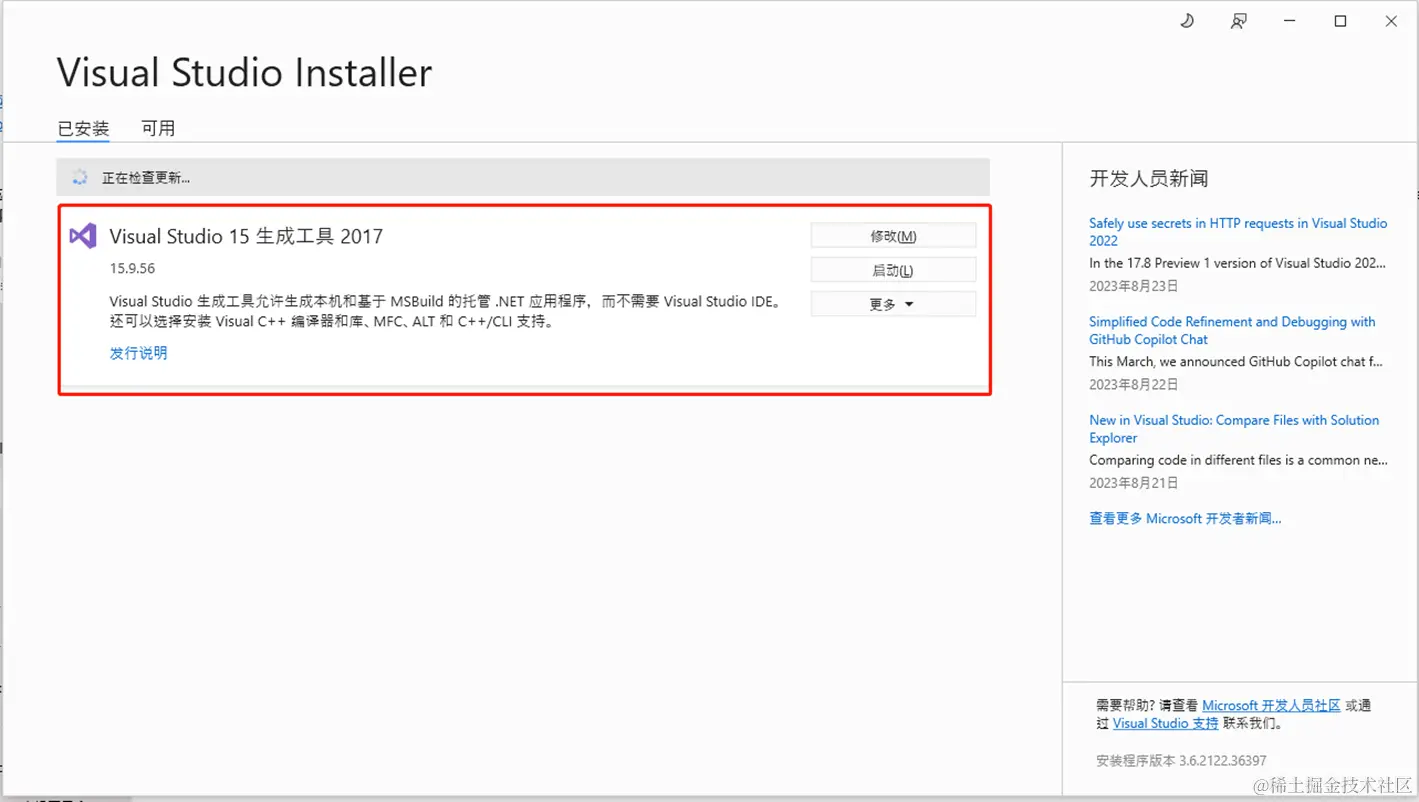Screen dimensions: 1419x802
Task: Toggle dark theme moon icon
Action: [x=1187, y=21]
